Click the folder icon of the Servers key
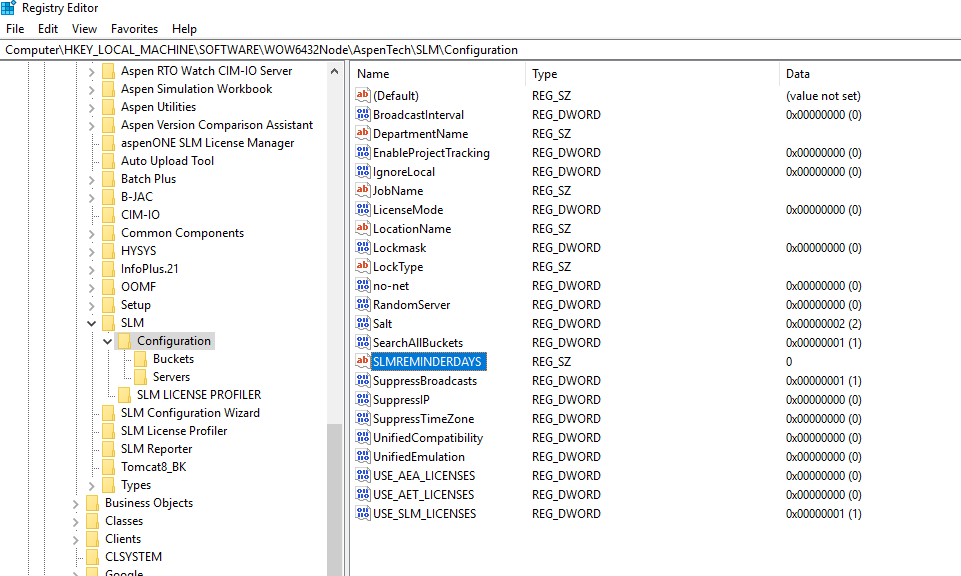Viewport: 961px width, 576px height. coord(140,376)
